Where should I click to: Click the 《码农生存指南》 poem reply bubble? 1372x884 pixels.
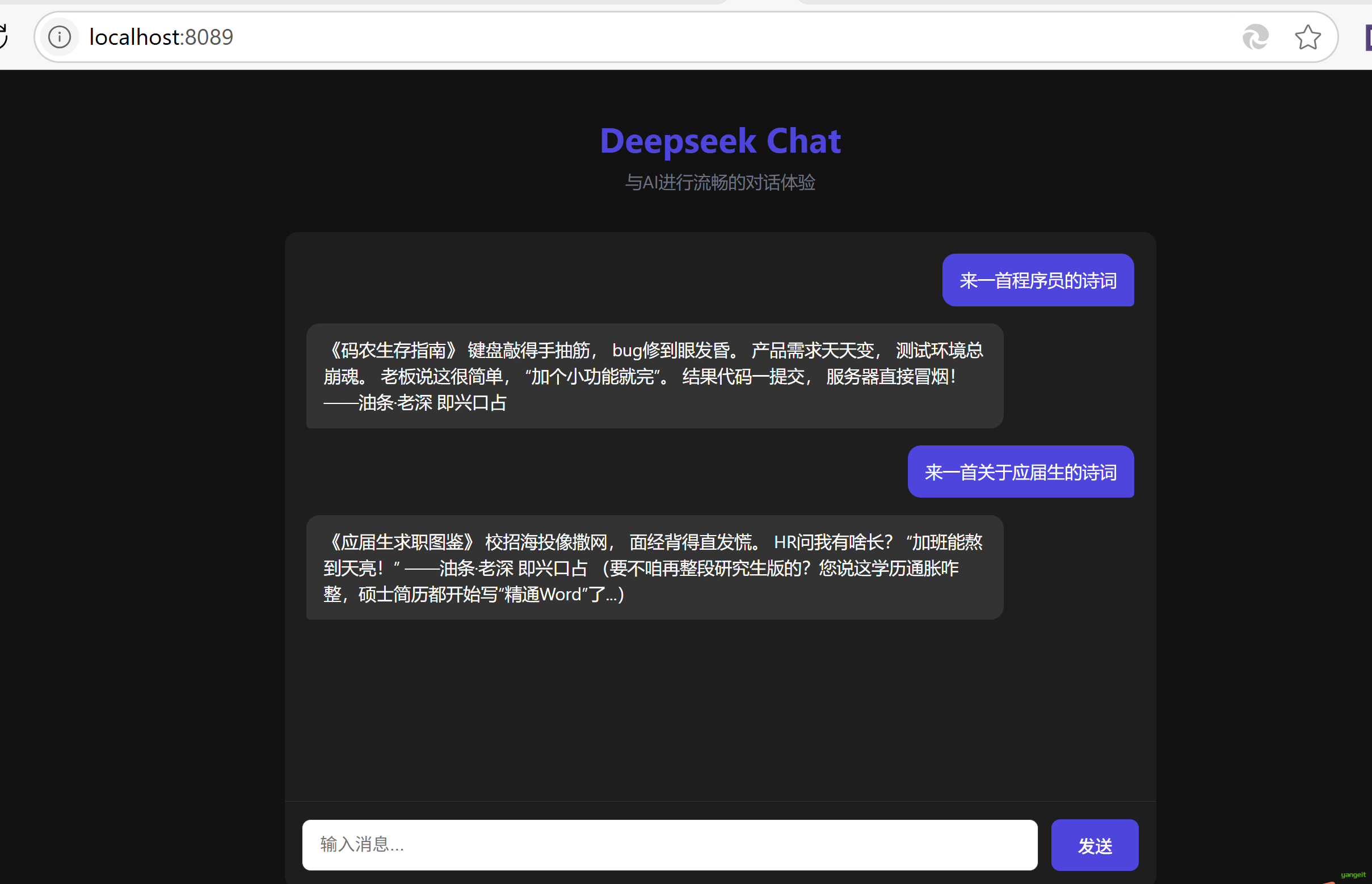click(x=654, y=376)
